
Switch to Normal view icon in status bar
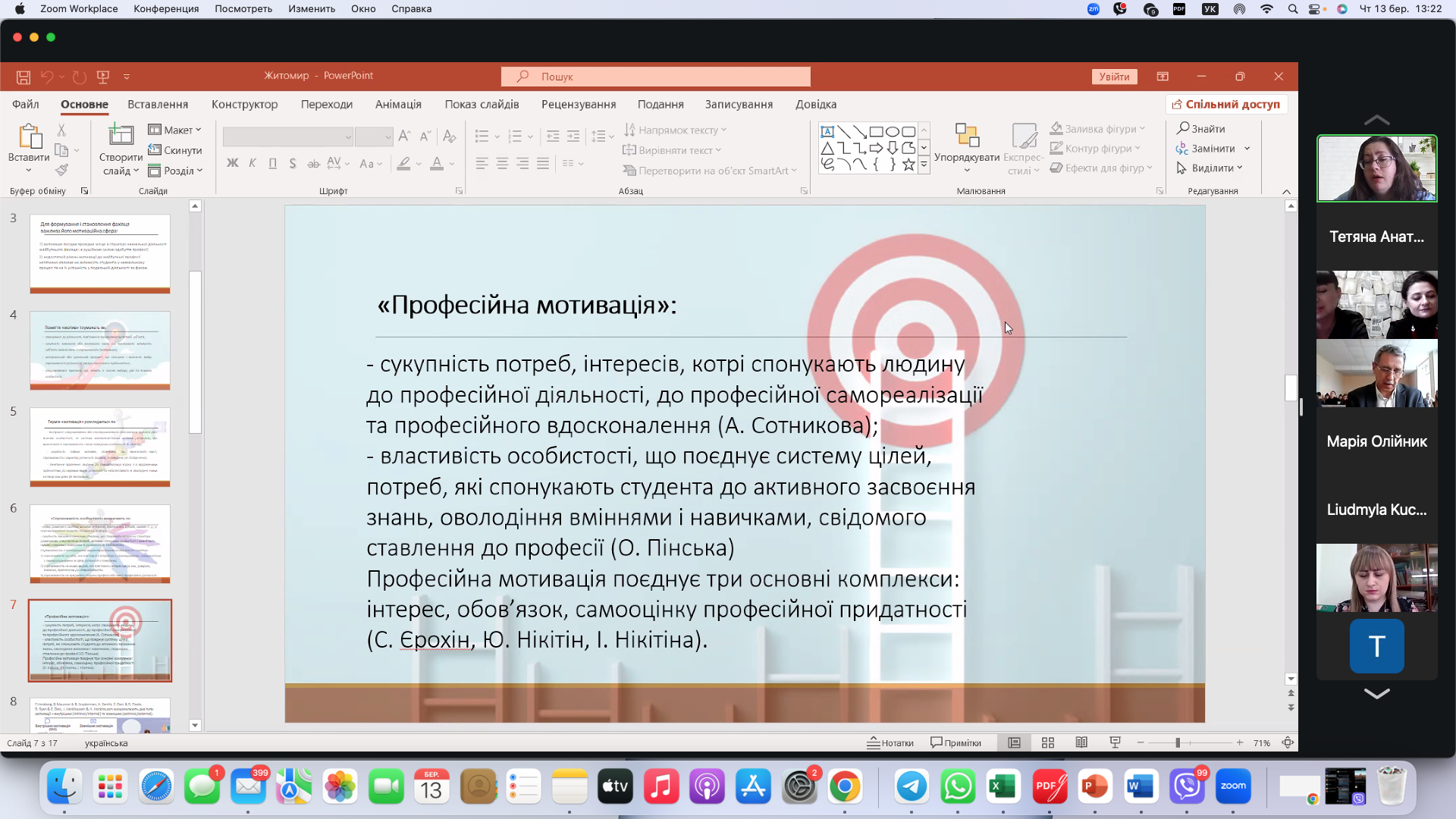coord(1014,742)
